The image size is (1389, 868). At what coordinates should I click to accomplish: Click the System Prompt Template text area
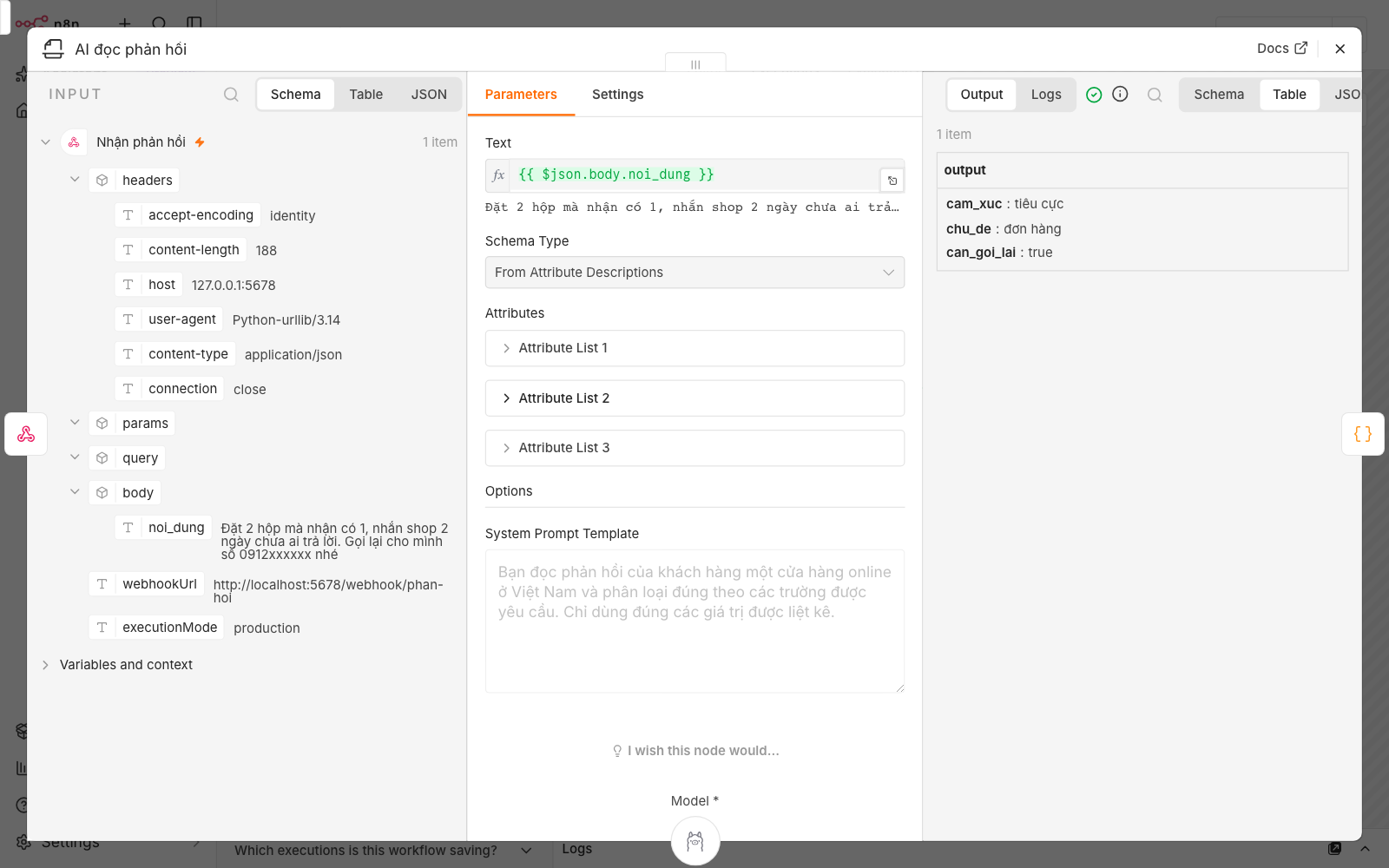694,621
